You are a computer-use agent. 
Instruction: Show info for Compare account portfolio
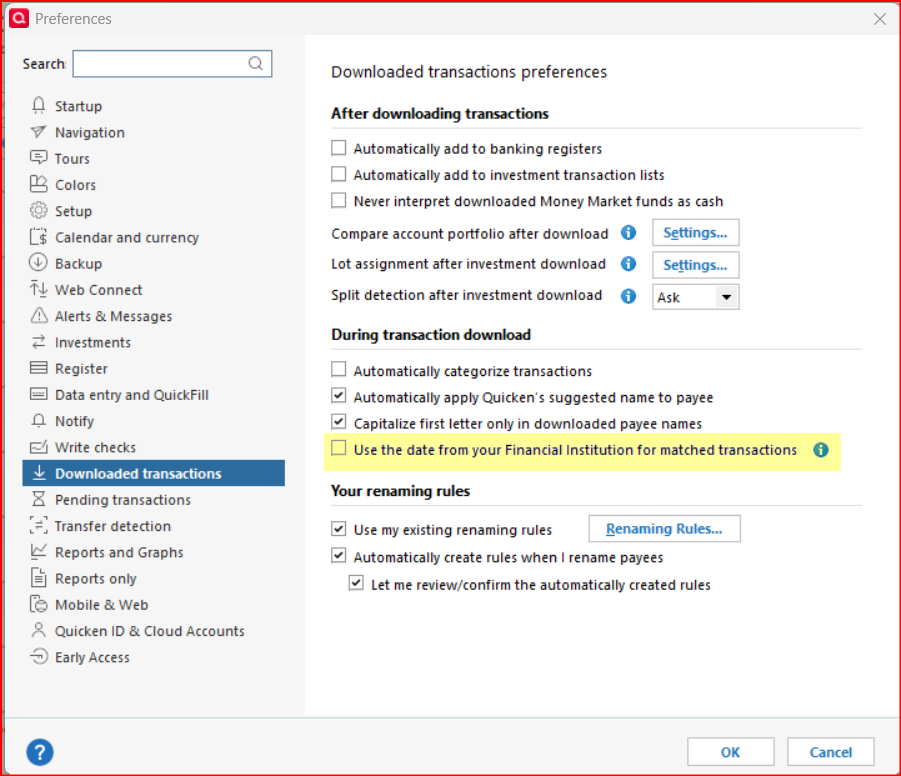(629, 233)
